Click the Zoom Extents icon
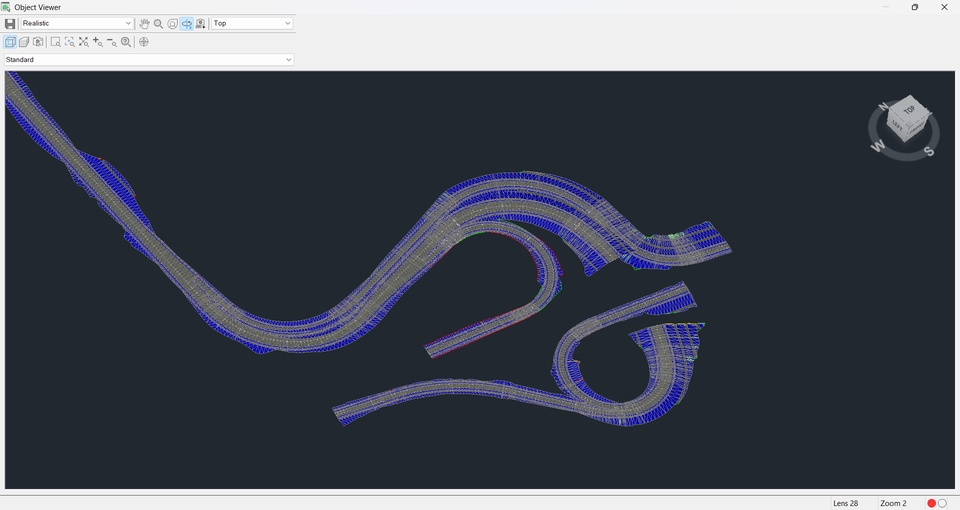960x510 pixels. point(83,42)
